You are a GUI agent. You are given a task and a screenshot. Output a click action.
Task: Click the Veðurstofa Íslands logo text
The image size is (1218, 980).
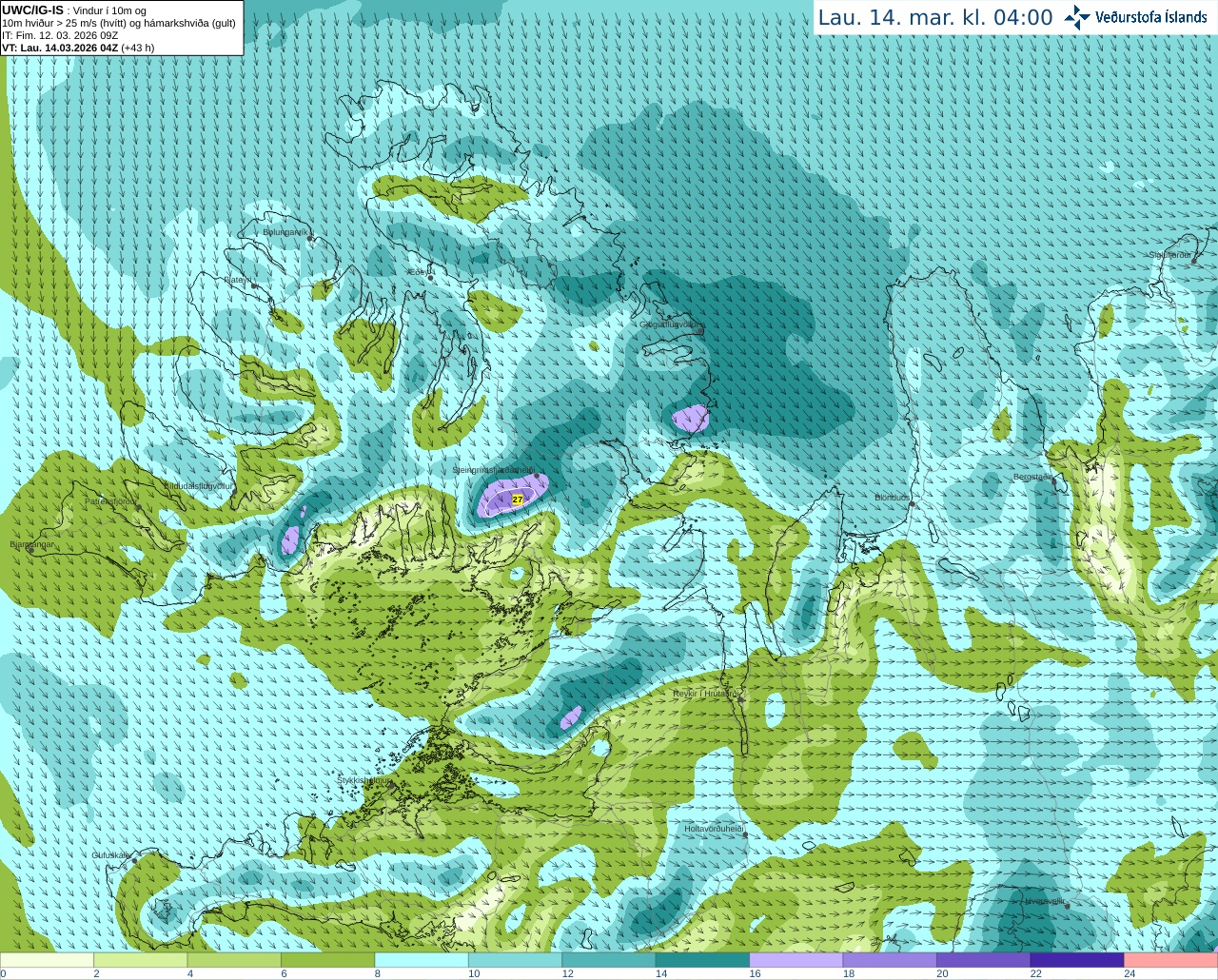click(1151, 17)
